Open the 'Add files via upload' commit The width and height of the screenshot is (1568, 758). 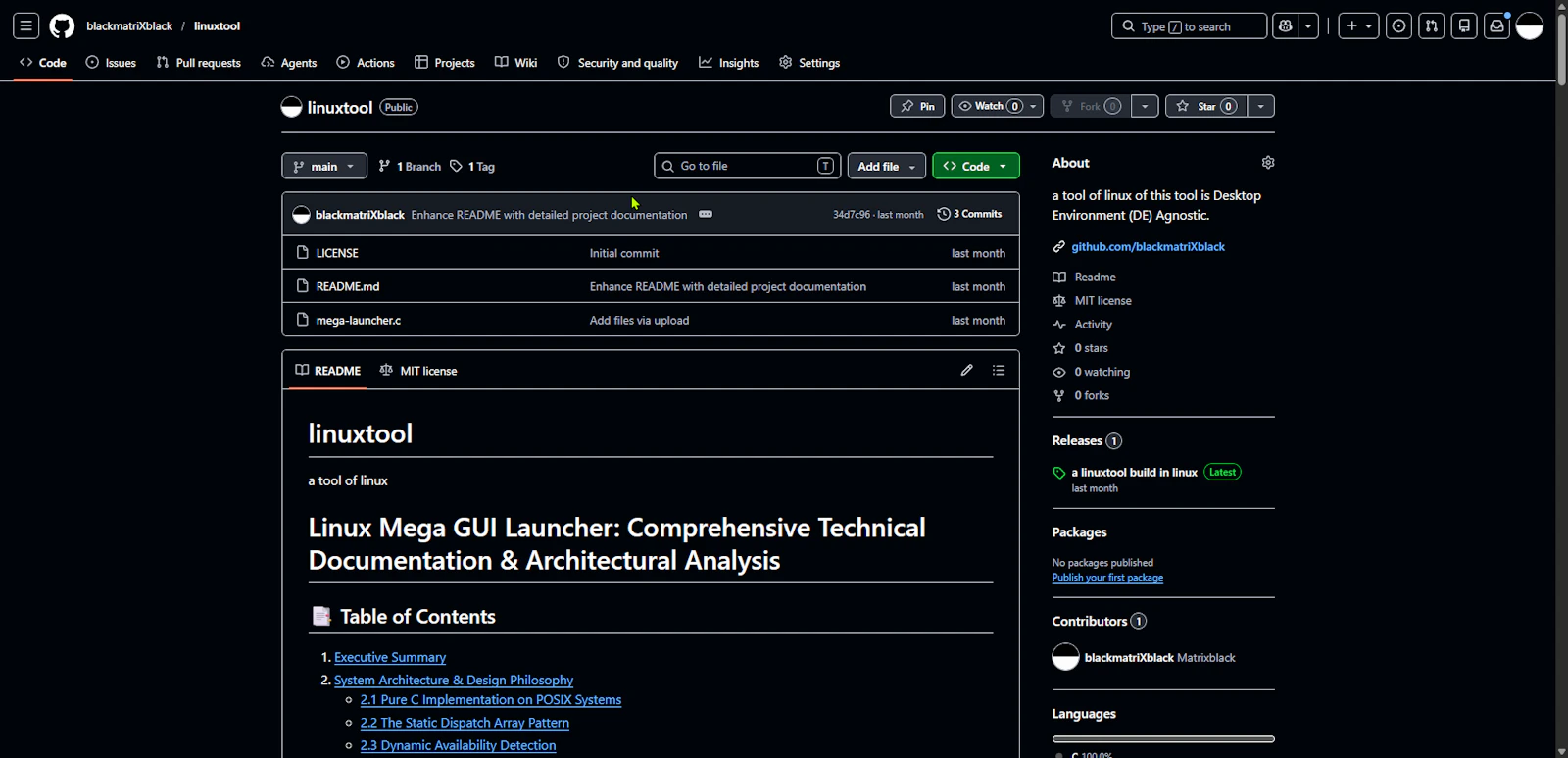639,320
